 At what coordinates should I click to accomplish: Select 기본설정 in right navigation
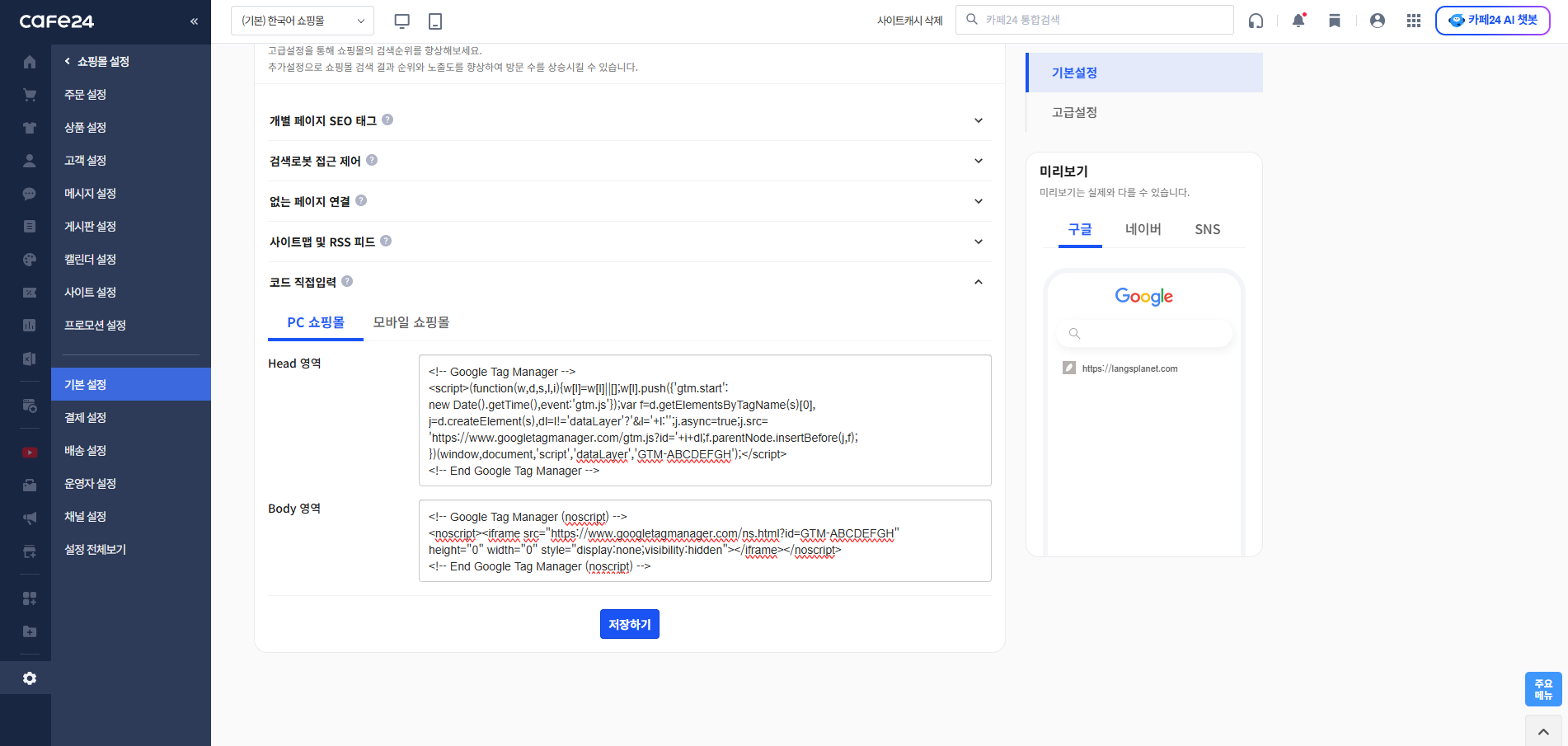1144,73
